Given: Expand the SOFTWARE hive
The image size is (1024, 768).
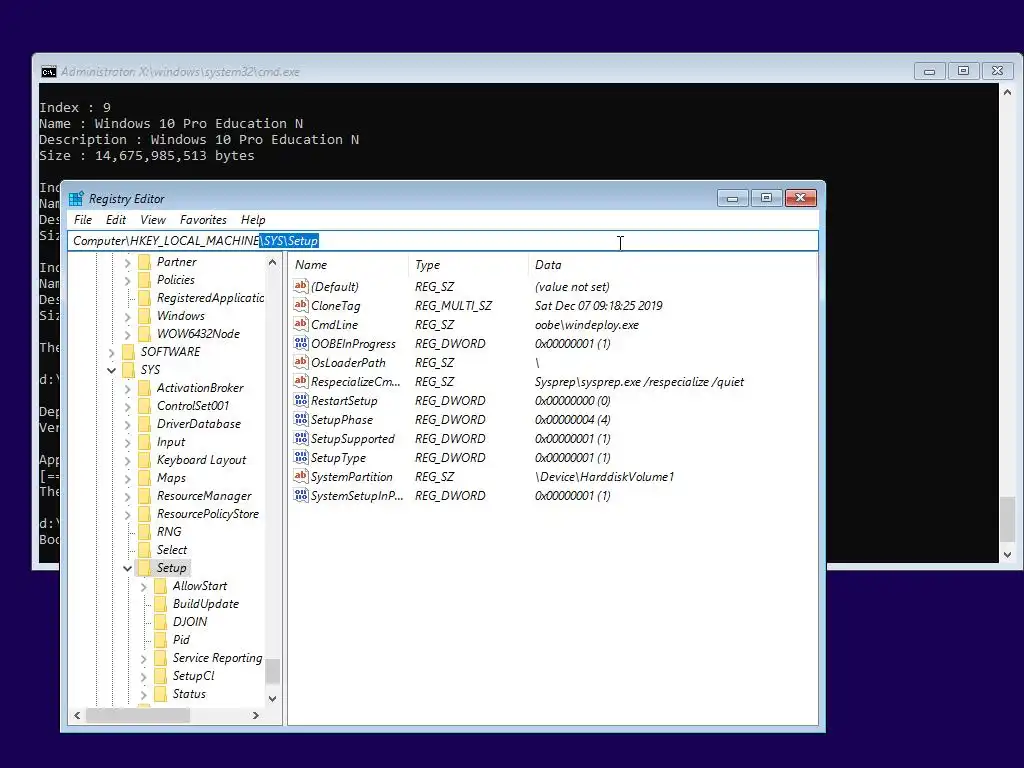Looking at the screenshot, I should 112,353.
